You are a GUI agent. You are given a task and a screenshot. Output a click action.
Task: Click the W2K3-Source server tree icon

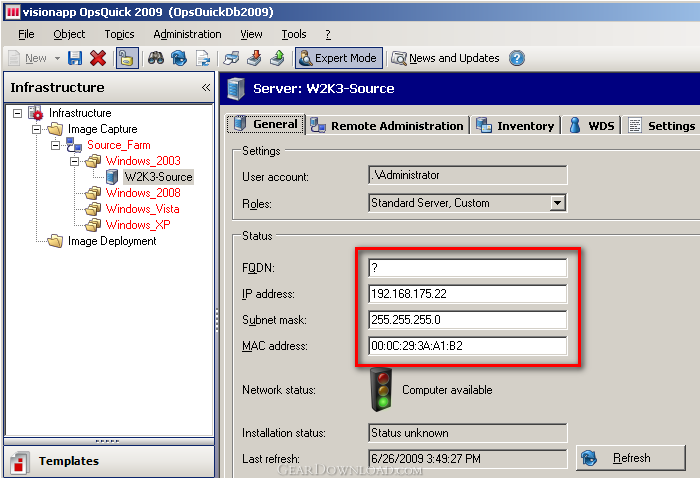(x=112, y=177)
